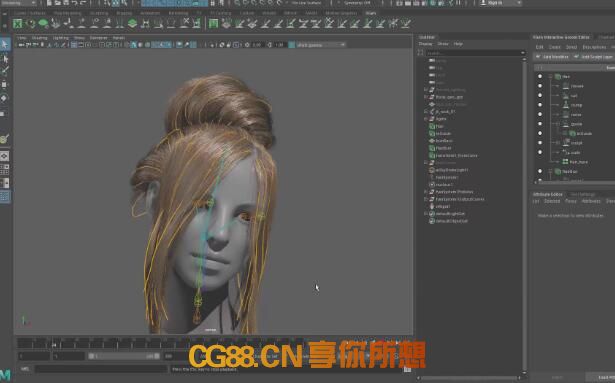
Task: Expand defaultLightSet in Outliner
Action: [426, 214]
